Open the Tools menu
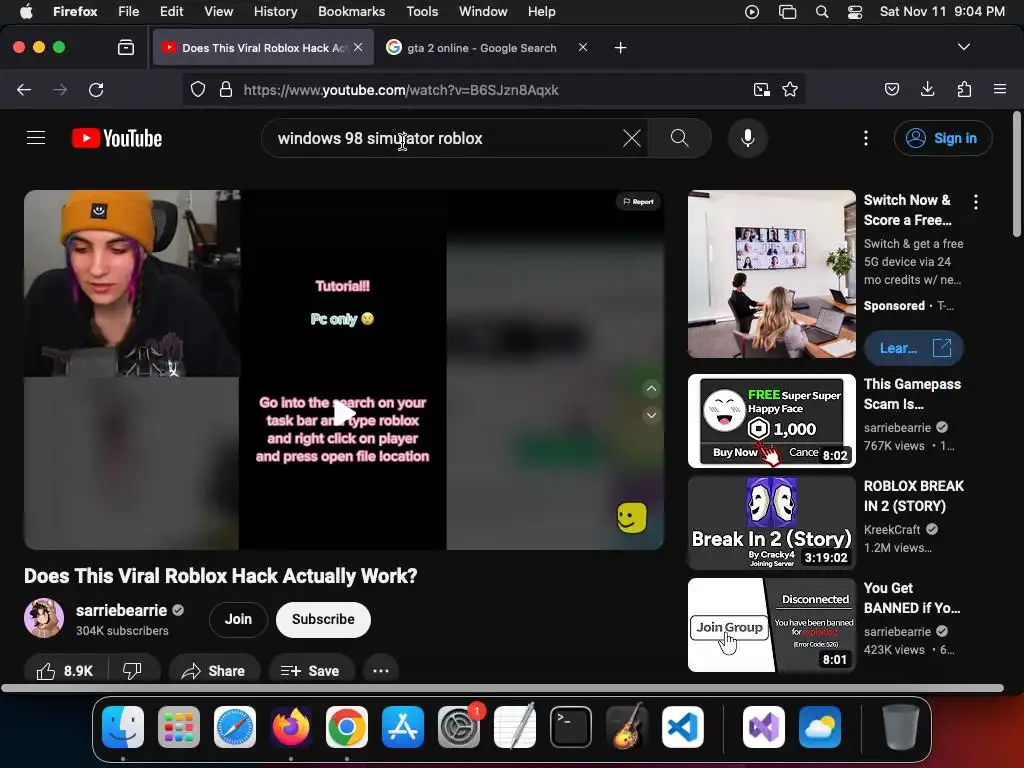This screenshot has height=768, width=1024. pos(422,12)
